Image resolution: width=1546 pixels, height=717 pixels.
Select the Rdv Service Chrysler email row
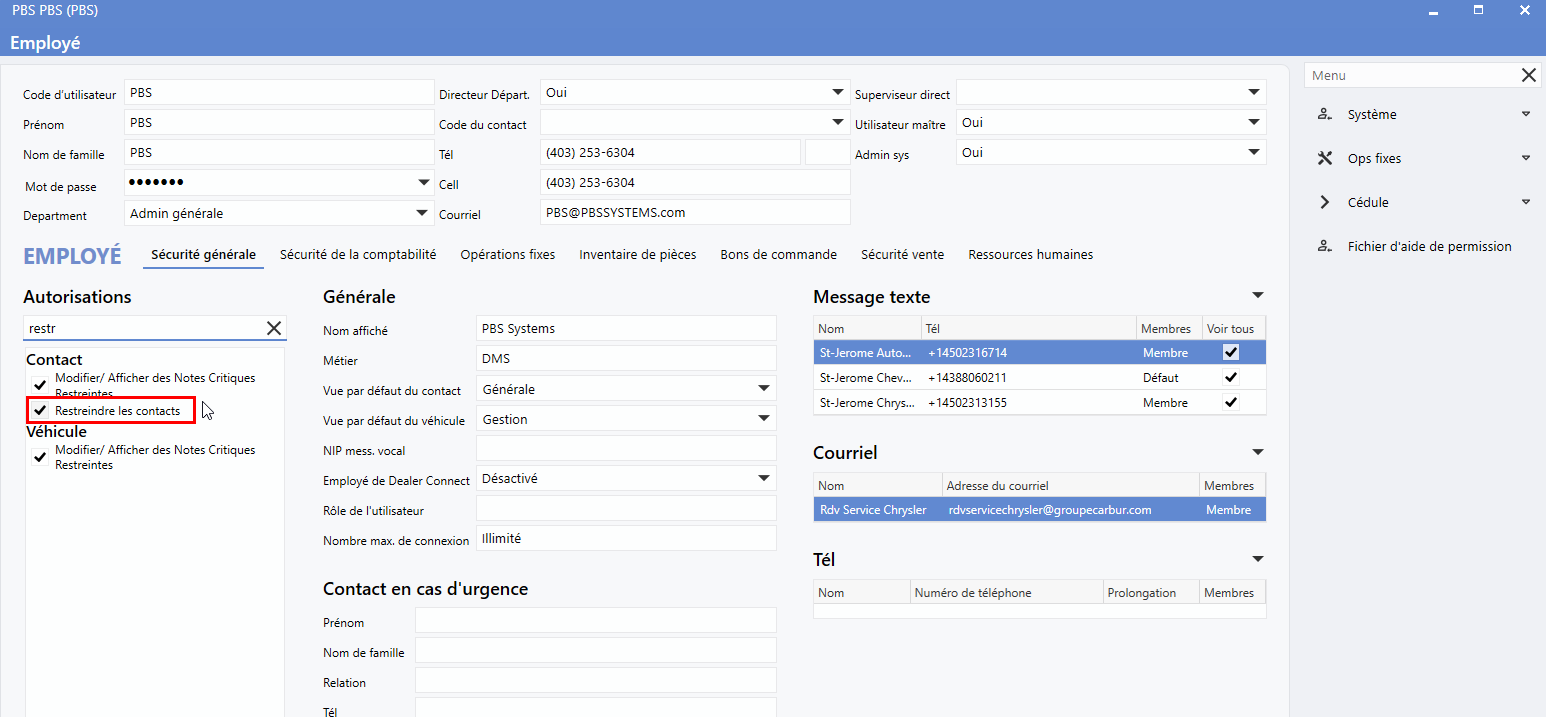click(1039, 510)
